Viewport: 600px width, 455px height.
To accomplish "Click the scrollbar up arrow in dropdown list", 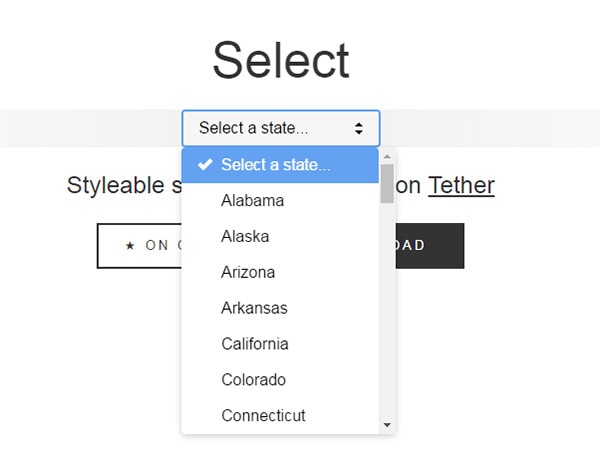I will (387, 157).
